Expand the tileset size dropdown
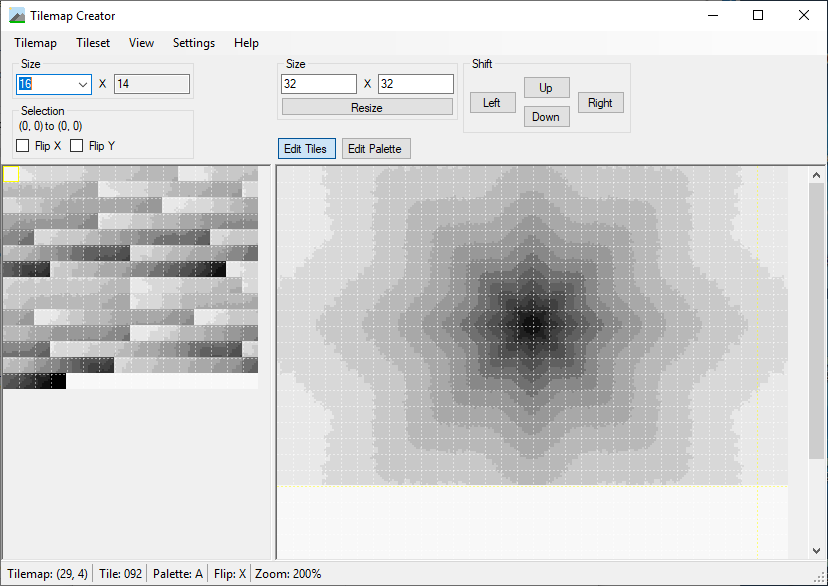This screenshot has height=586, width=828. click(x=83, y=85)
